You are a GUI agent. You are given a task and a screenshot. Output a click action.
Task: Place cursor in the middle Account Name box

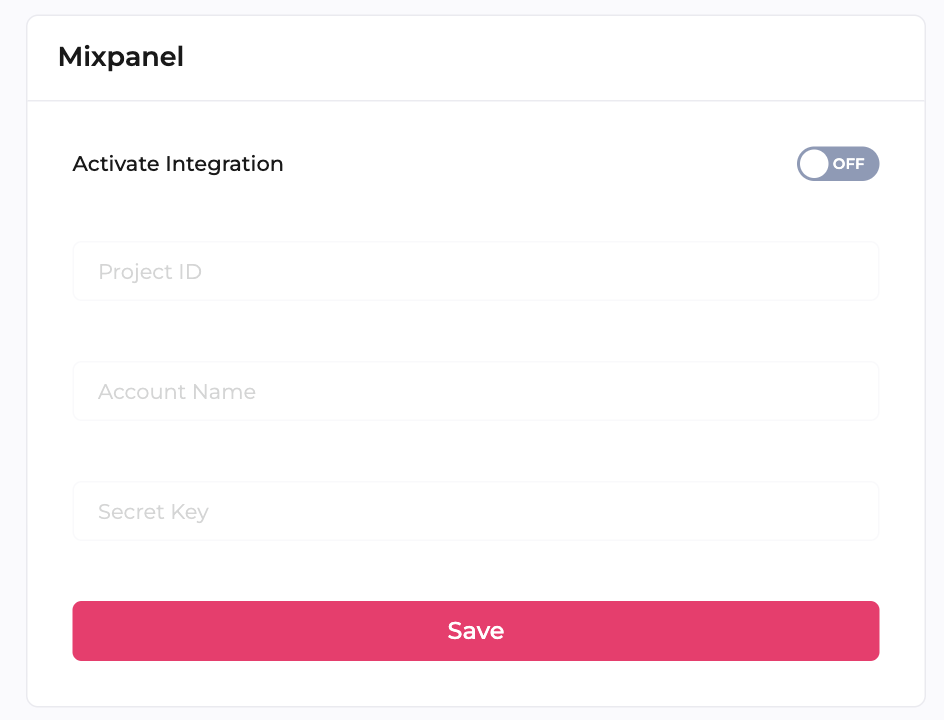point(475,391)
